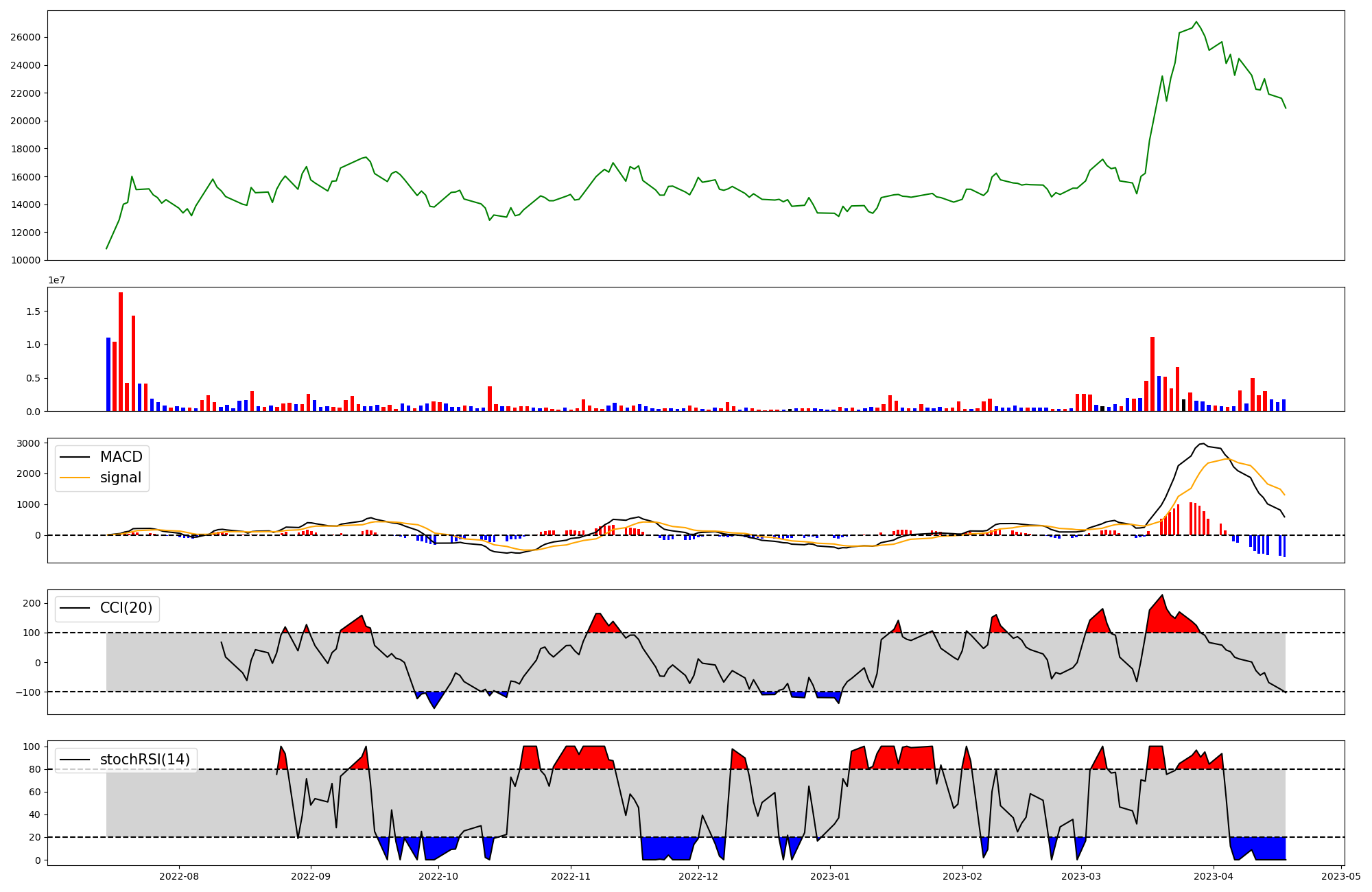
Task: Click the 200 tick on CCI axis
Action: (x=32, y=603)
